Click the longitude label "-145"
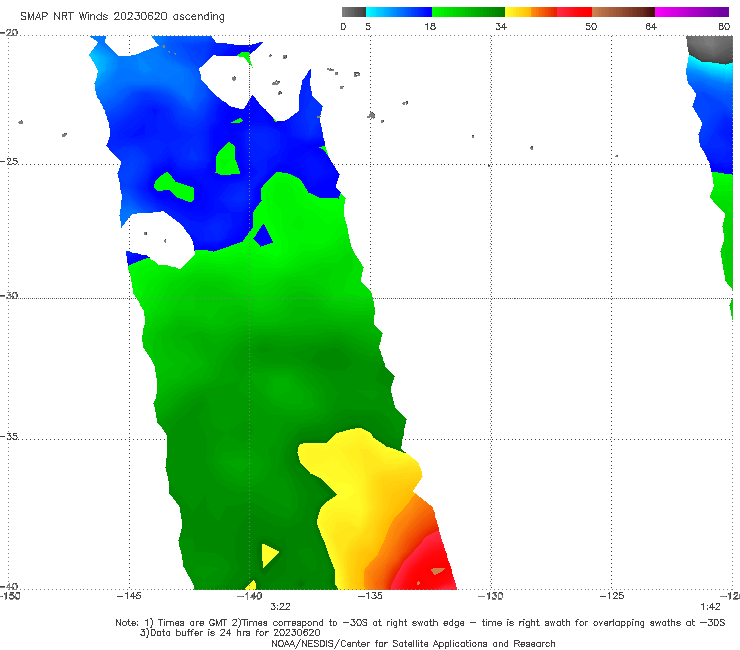Screen dimensions: 740x650 [x=129, y=596]
